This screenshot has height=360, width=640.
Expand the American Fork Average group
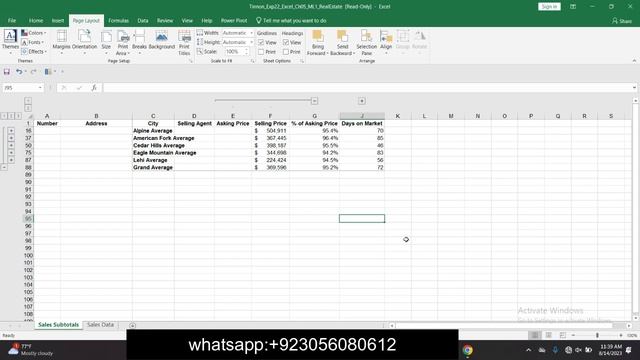[11, 138]
